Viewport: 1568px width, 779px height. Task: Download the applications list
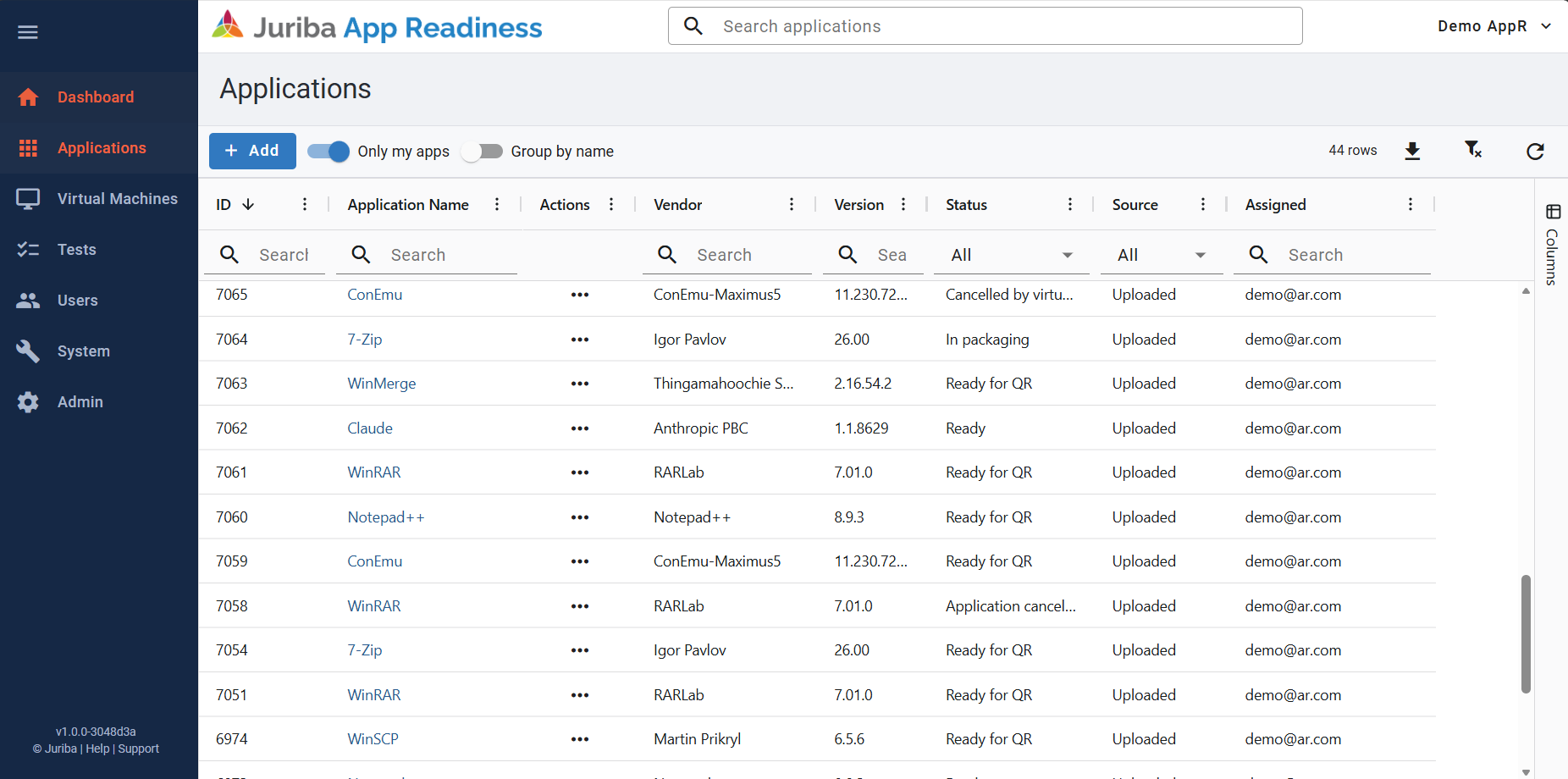pos(1412,151)
